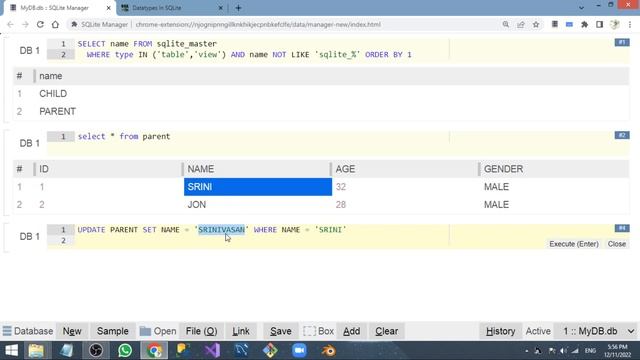
Task: Open the Windows Start menu
Action: (11, 351)
